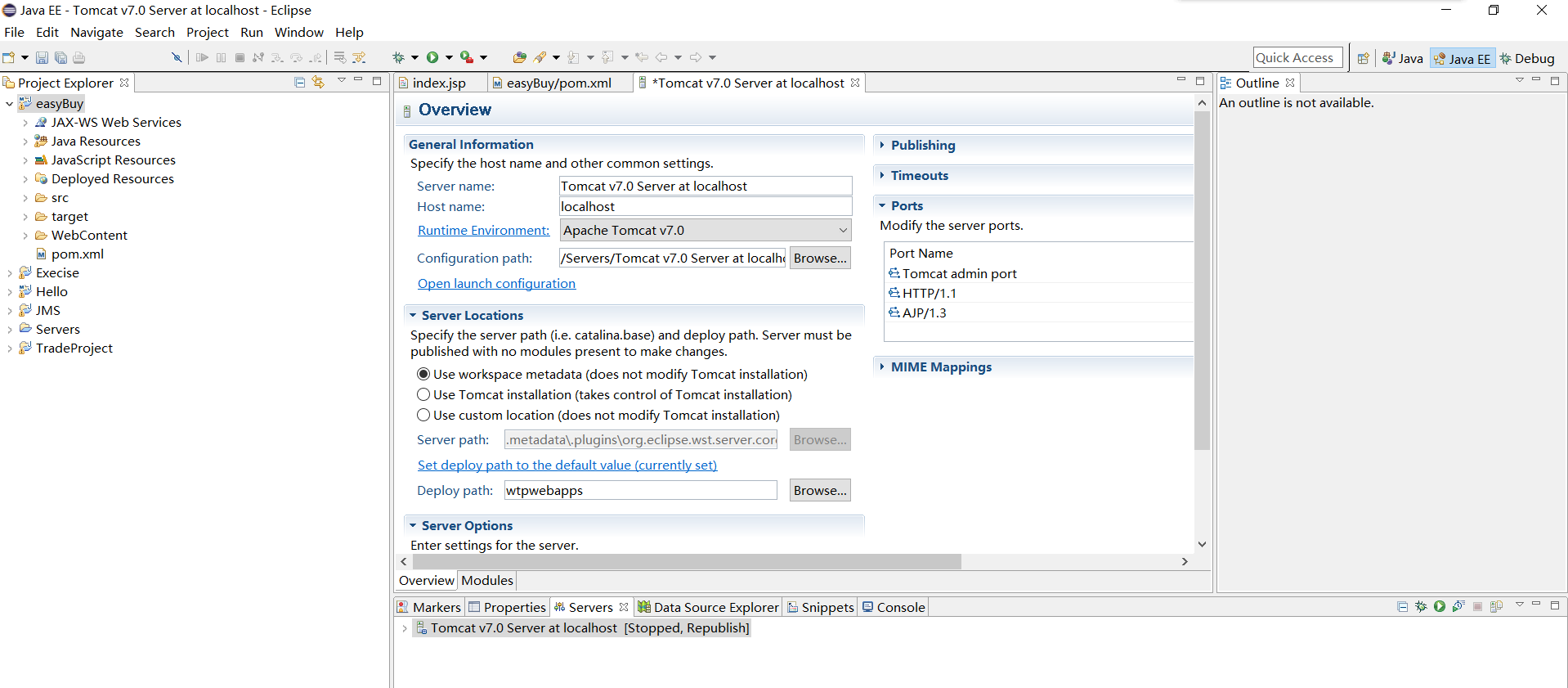The image size is (1568, 688).
Task: Toggle Link with Editor in Project Explorer
Action: click(x=319, y=82)
